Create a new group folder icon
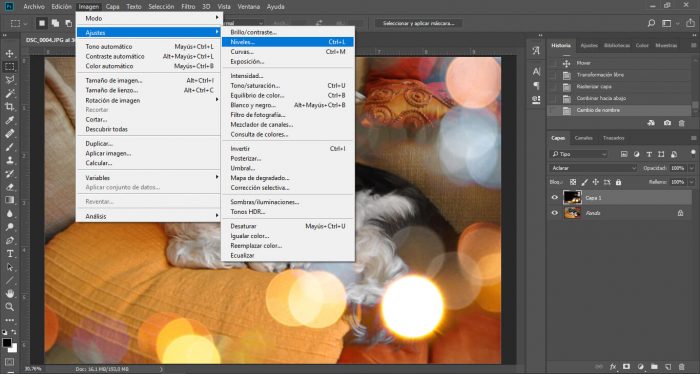The height and width of the screenshot is (374, 700). [654, 367]
